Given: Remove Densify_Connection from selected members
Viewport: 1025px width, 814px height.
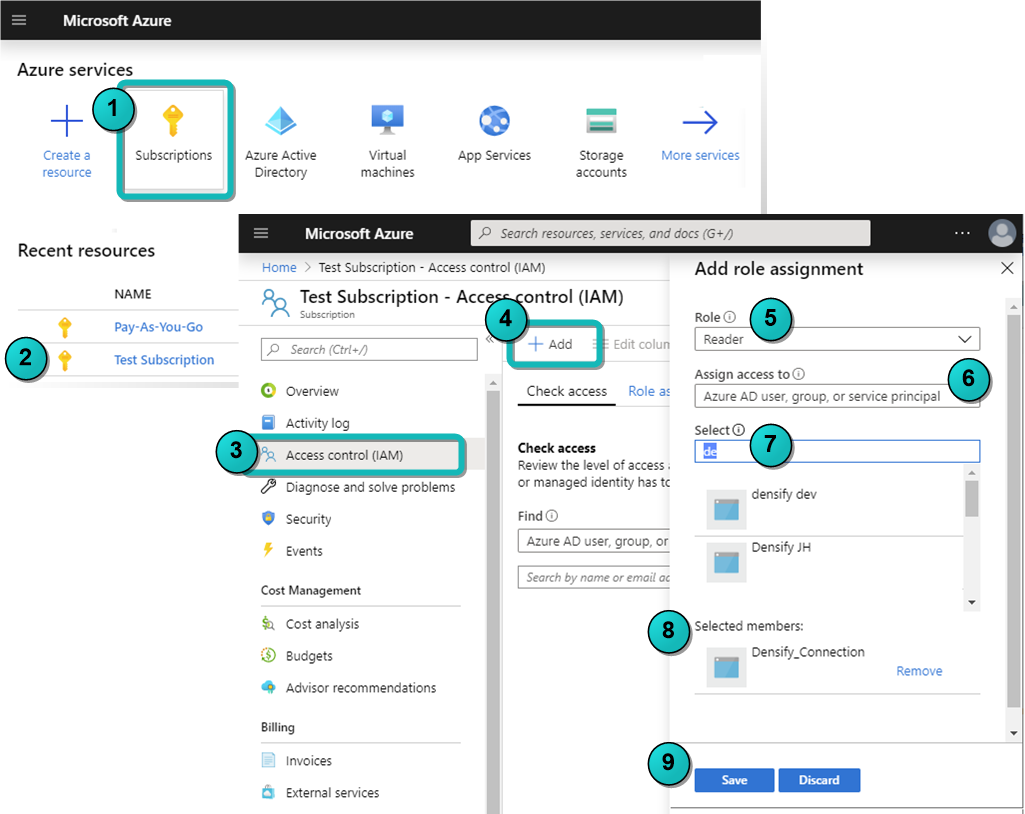Looking at the screenshot, I should (x=919, y=671).
